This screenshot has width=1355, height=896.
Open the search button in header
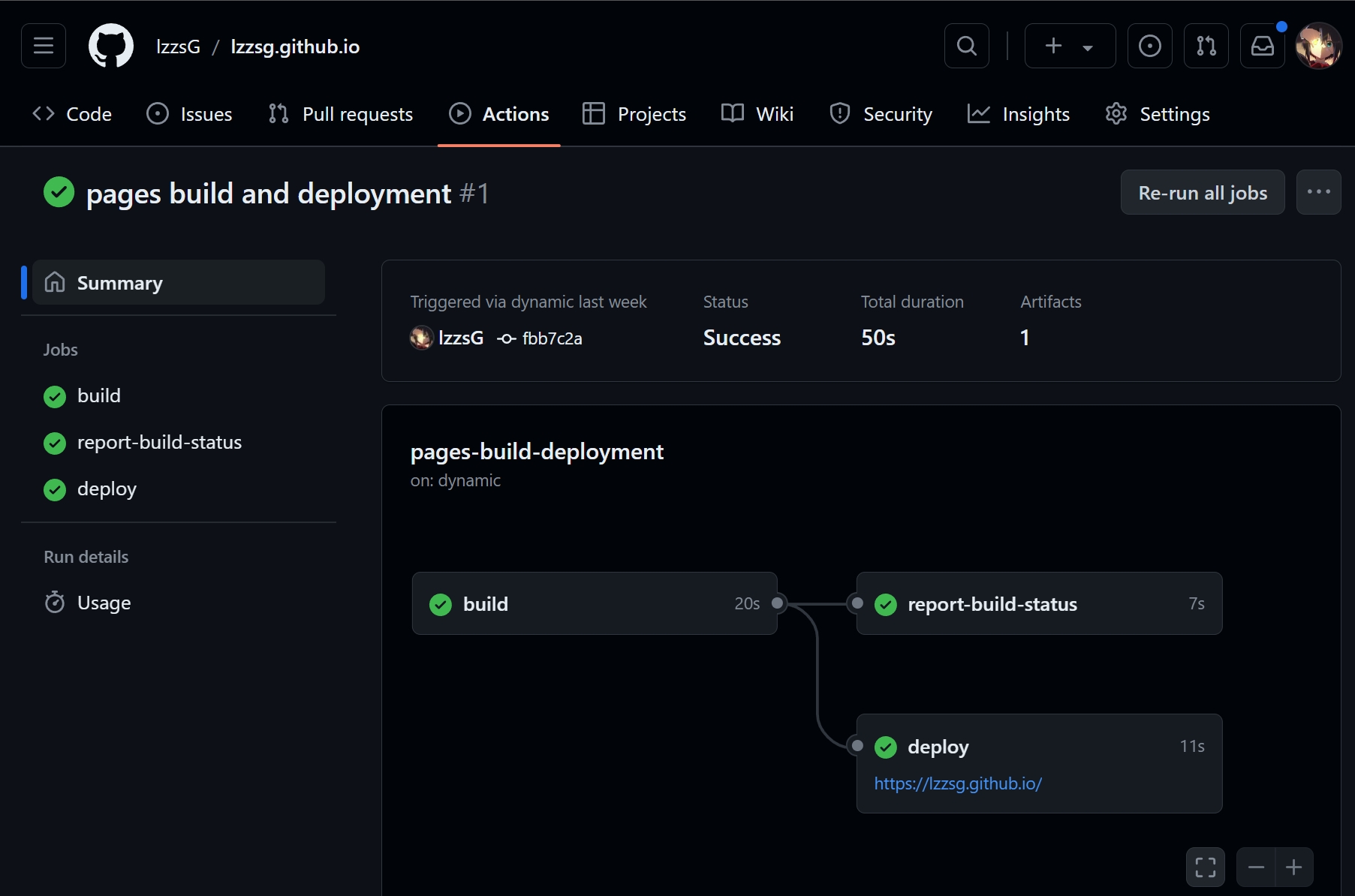pos(967,46)
